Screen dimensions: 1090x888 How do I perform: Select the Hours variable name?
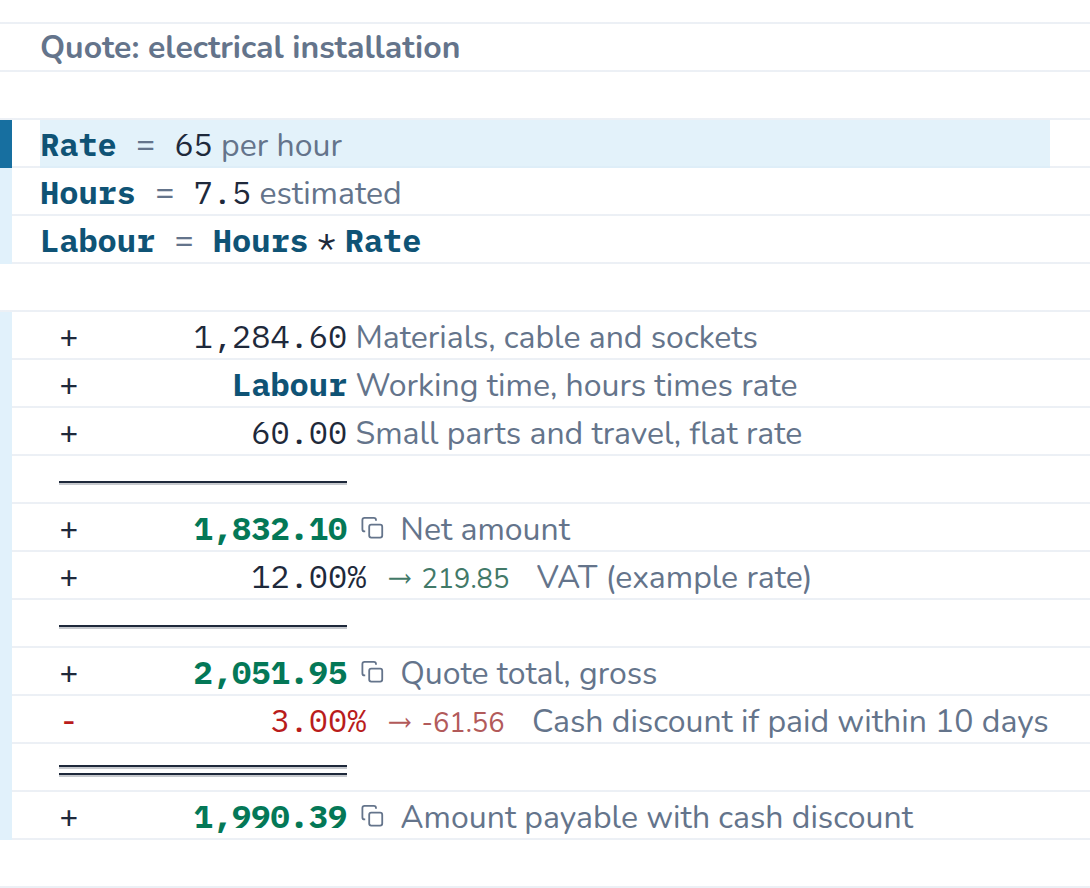tap(88, 193)
